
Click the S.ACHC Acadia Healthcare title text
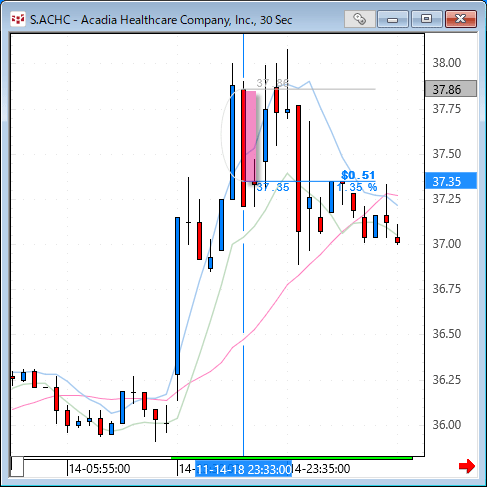coord(161,20)
